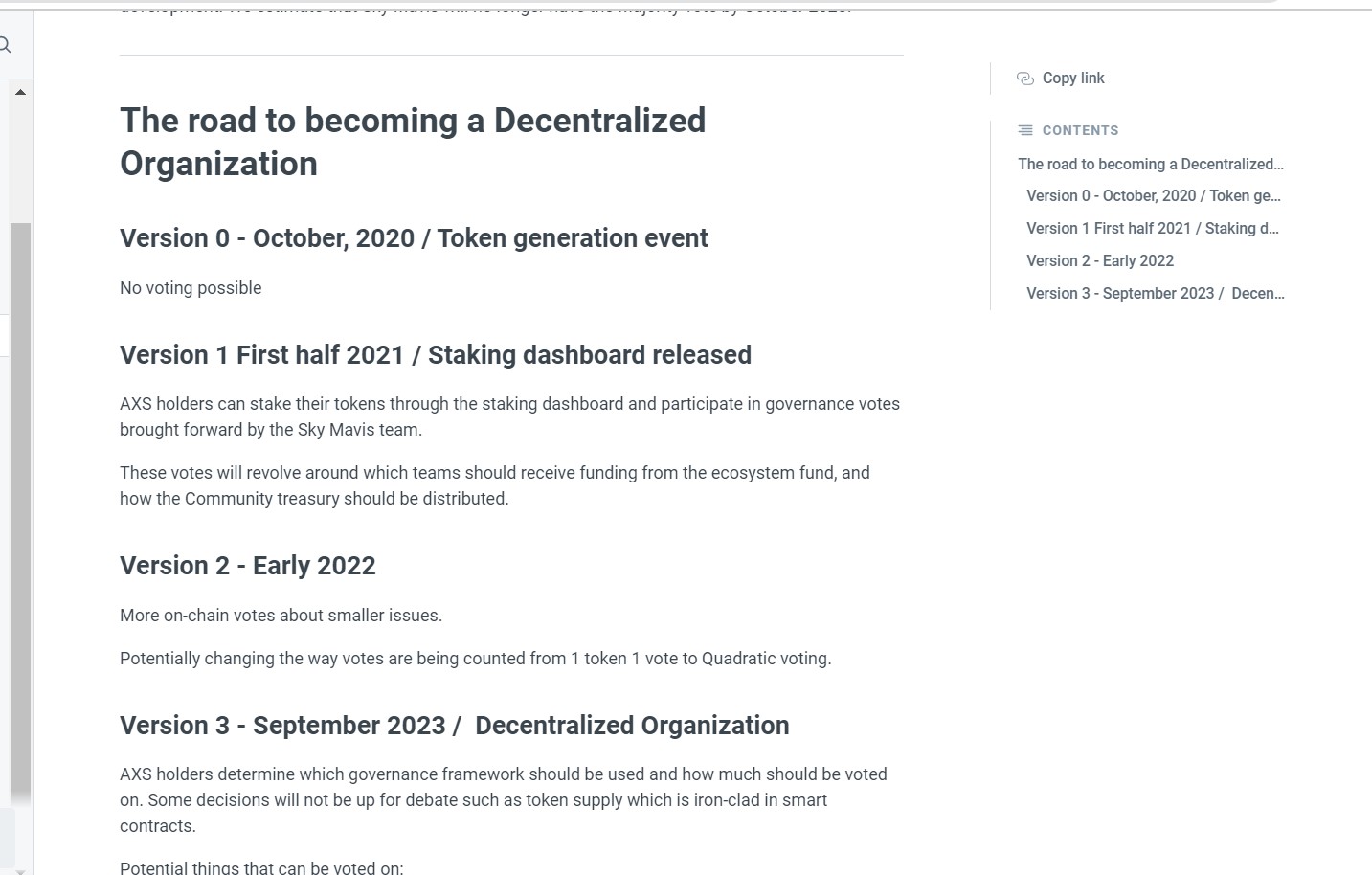Viewport: 1372px width, 875px height.
Task: Click the list icon next to CONTENTS
Action: [x=1025, y=130]
